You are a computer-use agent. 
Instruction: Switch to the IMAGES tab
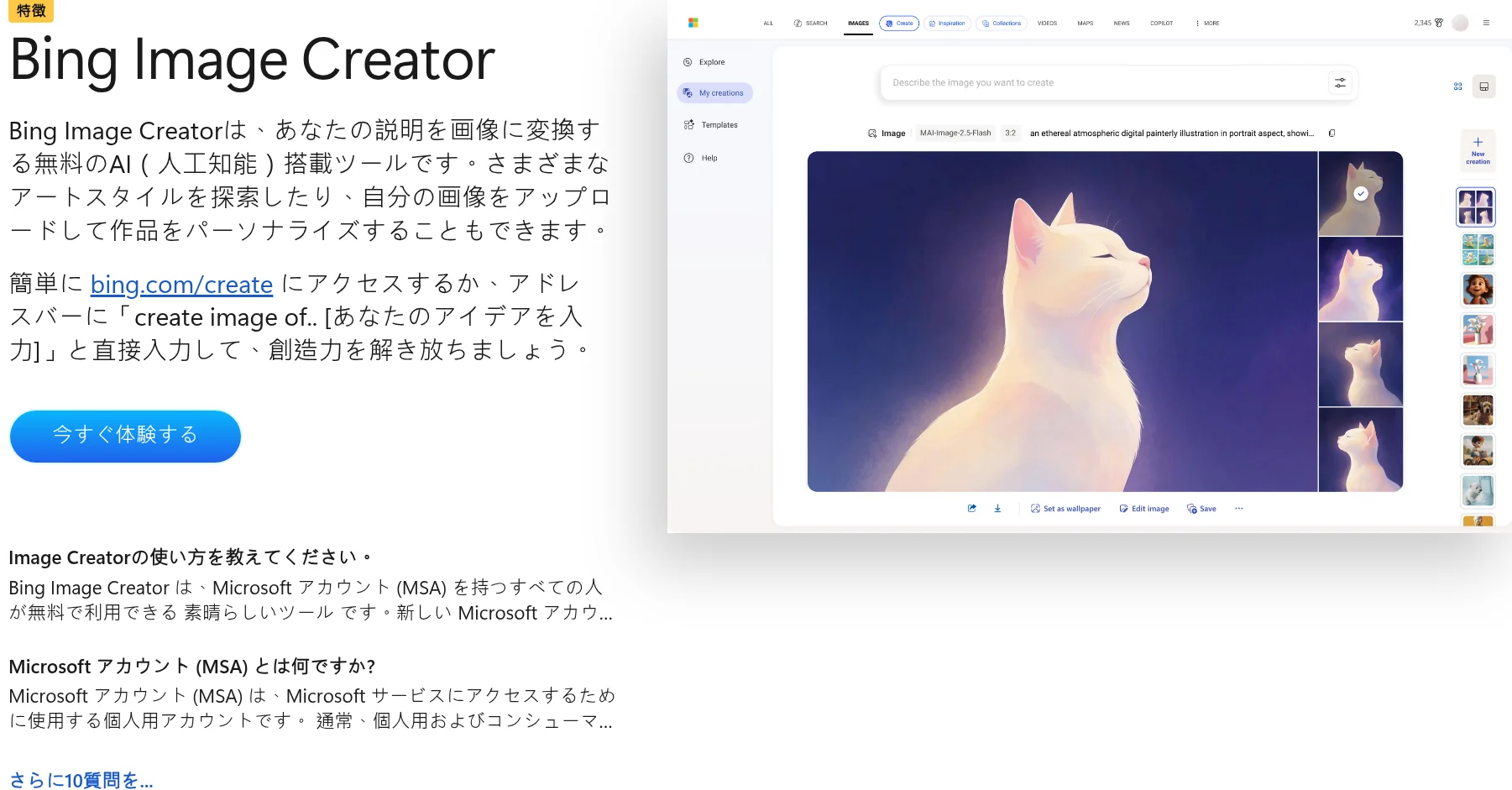tap(858, 24)
